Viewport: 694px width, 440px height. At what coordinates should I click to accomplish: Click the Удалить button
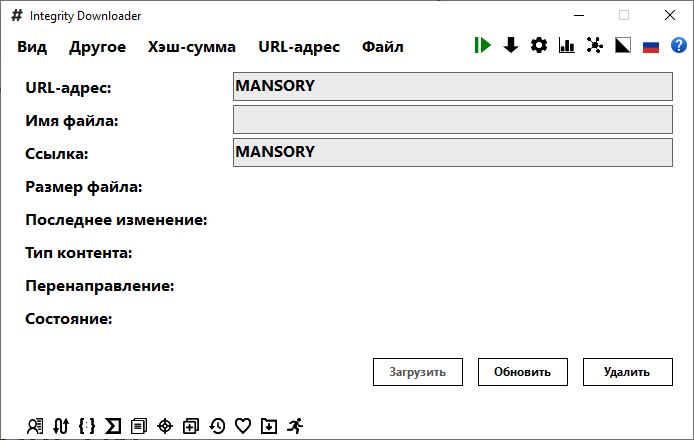(628, 372)
